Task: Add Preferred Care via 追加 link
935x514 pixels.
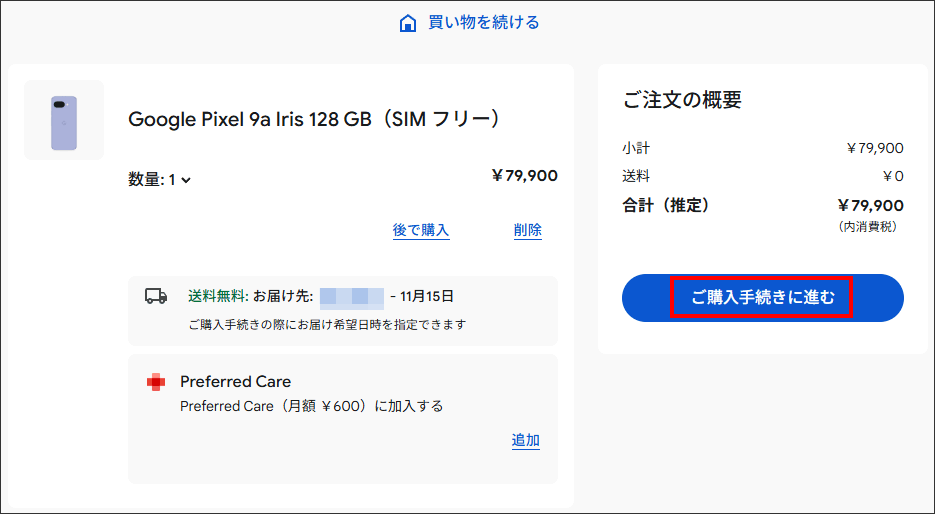Action: coord(526,441)
